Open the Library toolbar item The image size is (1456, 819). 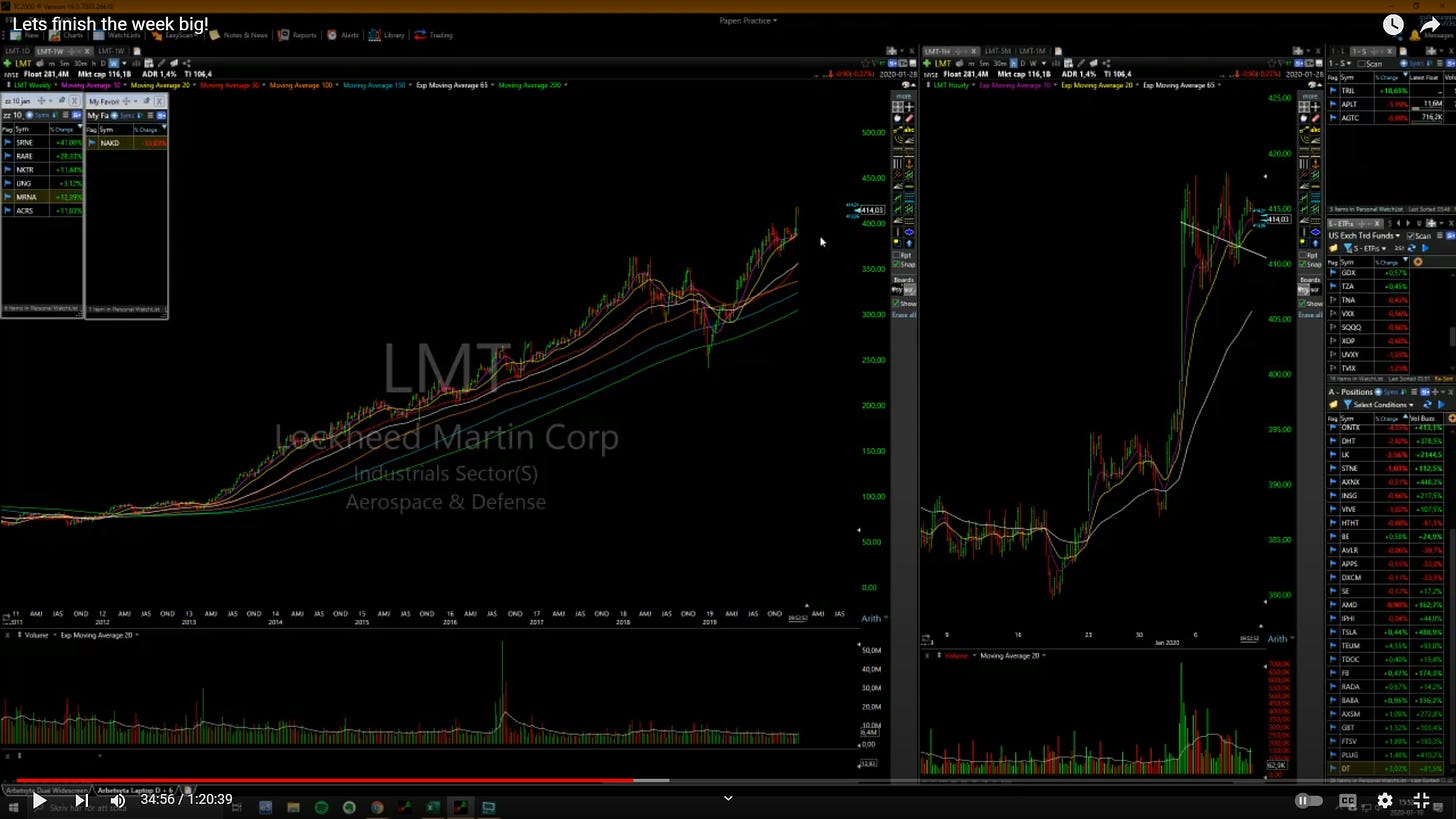(387, 35)
